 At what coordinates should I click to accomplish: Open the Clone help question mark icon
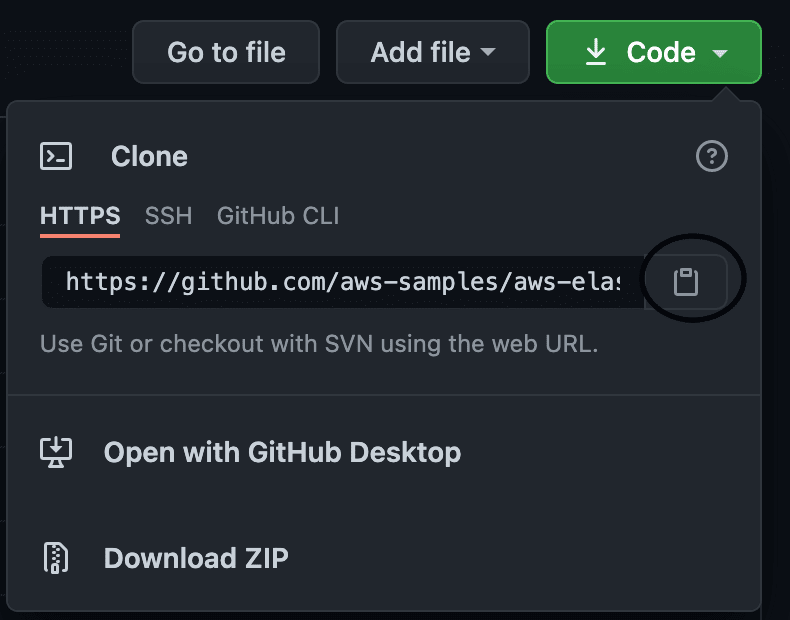[711, 156]
